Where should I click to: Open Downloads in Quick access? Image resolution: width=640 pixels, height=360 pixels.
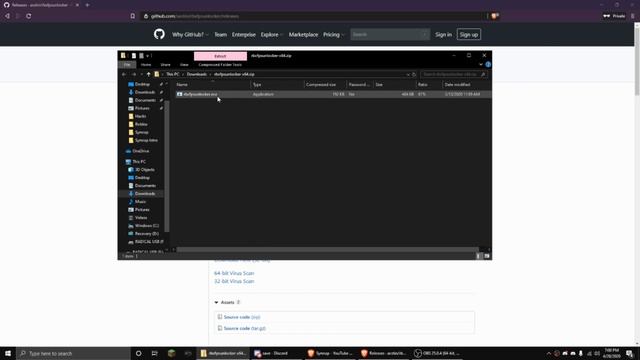pyautogui.click(x=144, y=92)
